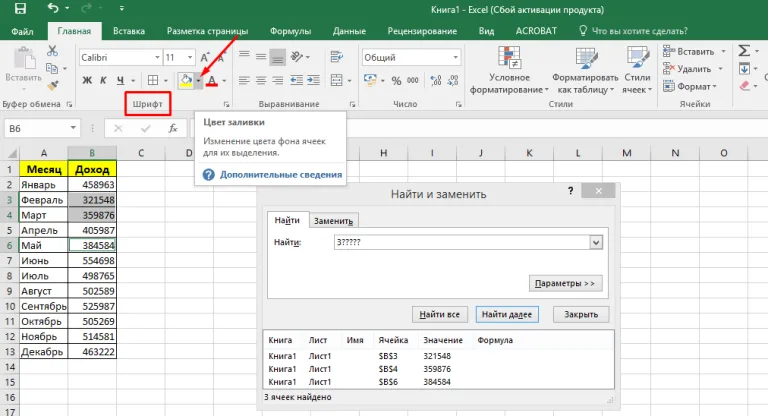
Task: Click the Fill down arrow icon
Action: (x=744, y=69)
